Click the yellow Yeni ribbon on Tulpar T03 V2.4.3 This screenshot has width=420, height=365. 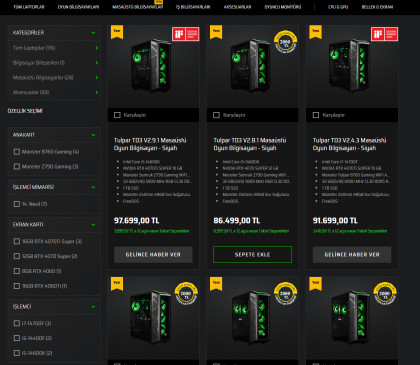tap(315, 32)
